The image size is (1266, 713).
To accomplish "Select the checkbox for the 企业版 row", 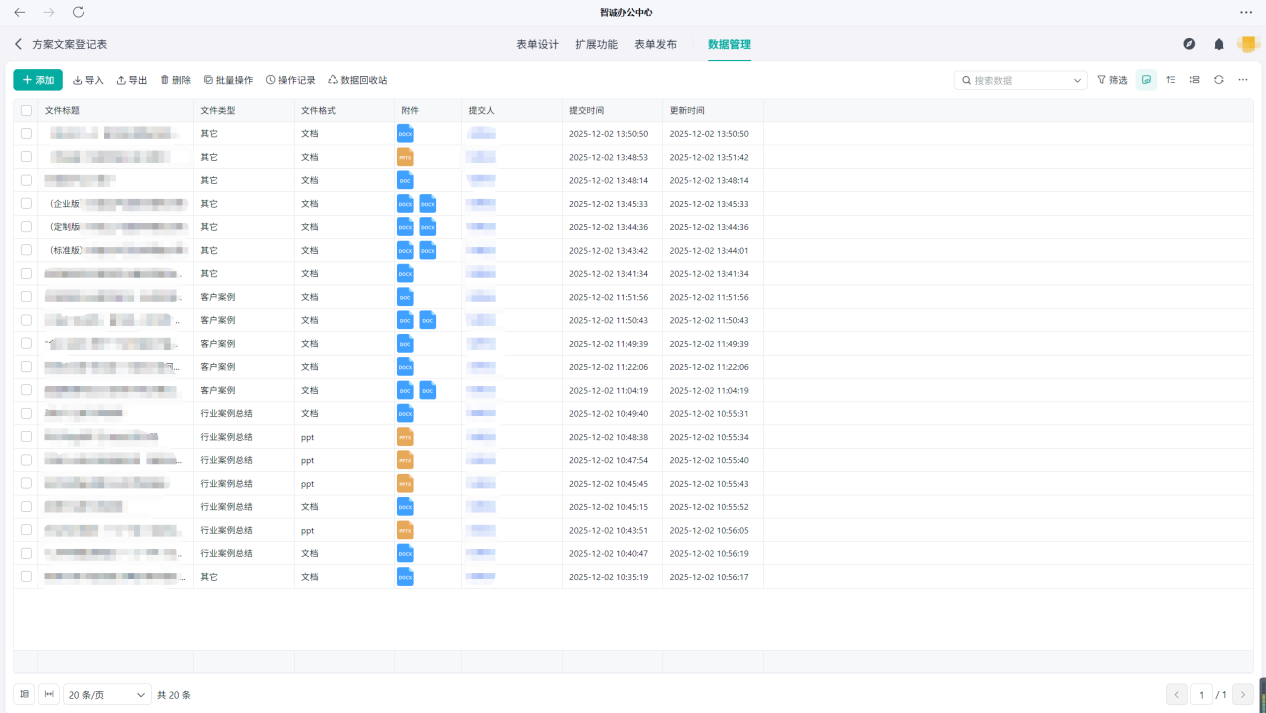I will tap(26, 203).
